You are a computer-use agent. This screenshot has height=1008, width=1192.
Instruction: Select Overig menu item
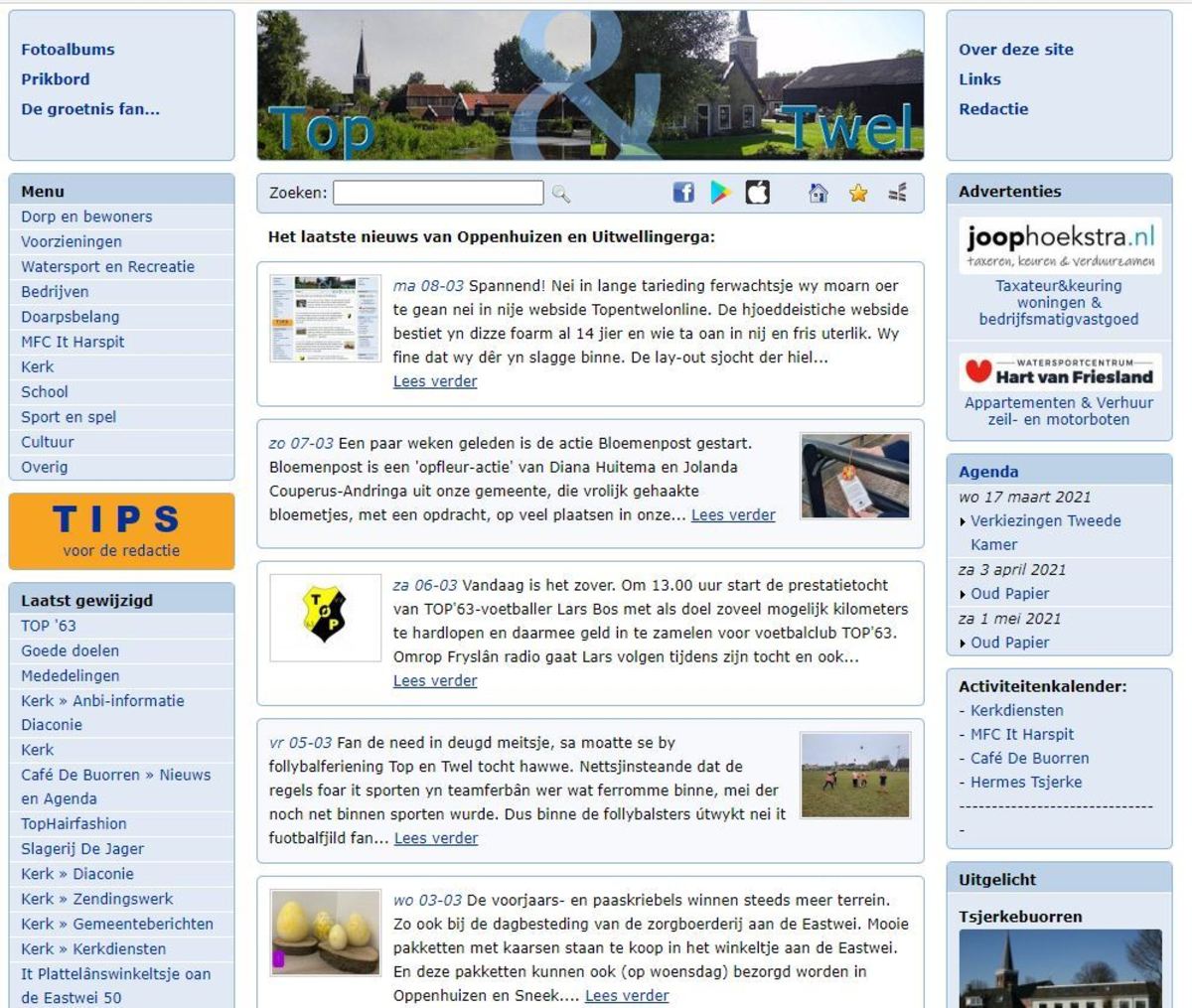click(45, 467)
